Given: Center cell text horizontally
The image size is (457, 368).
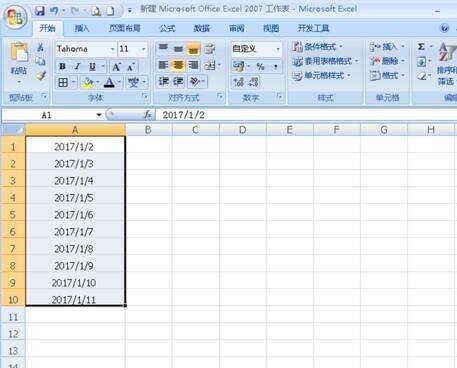Looking at the screenshot, I should pyautogui.click(x=178, y=65).
